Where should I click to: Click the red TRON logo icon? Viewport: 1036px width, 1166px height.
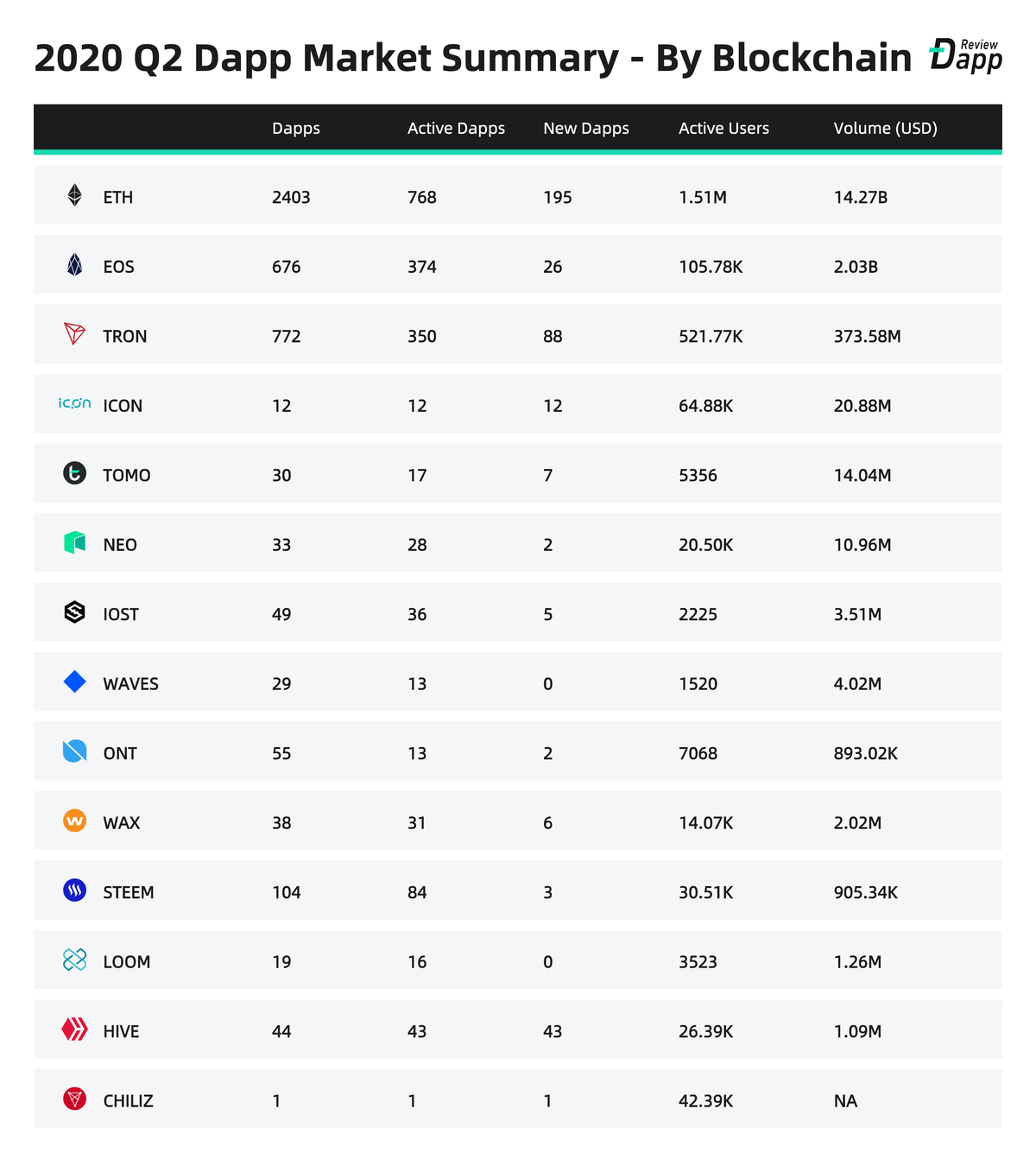point(75,334)
